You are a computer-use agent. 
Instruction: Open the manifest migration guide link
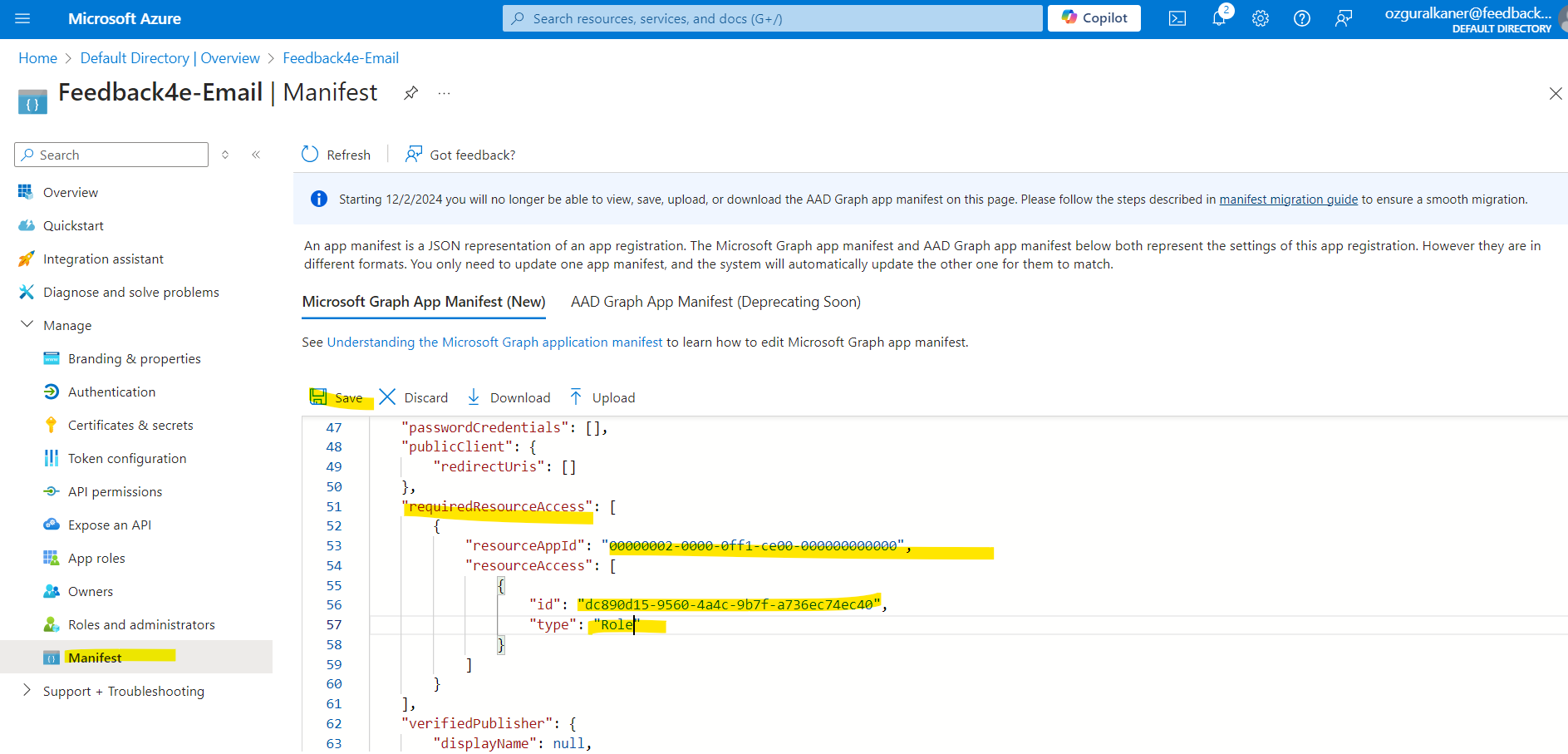pyautogui.click(x=1288, y=200)
